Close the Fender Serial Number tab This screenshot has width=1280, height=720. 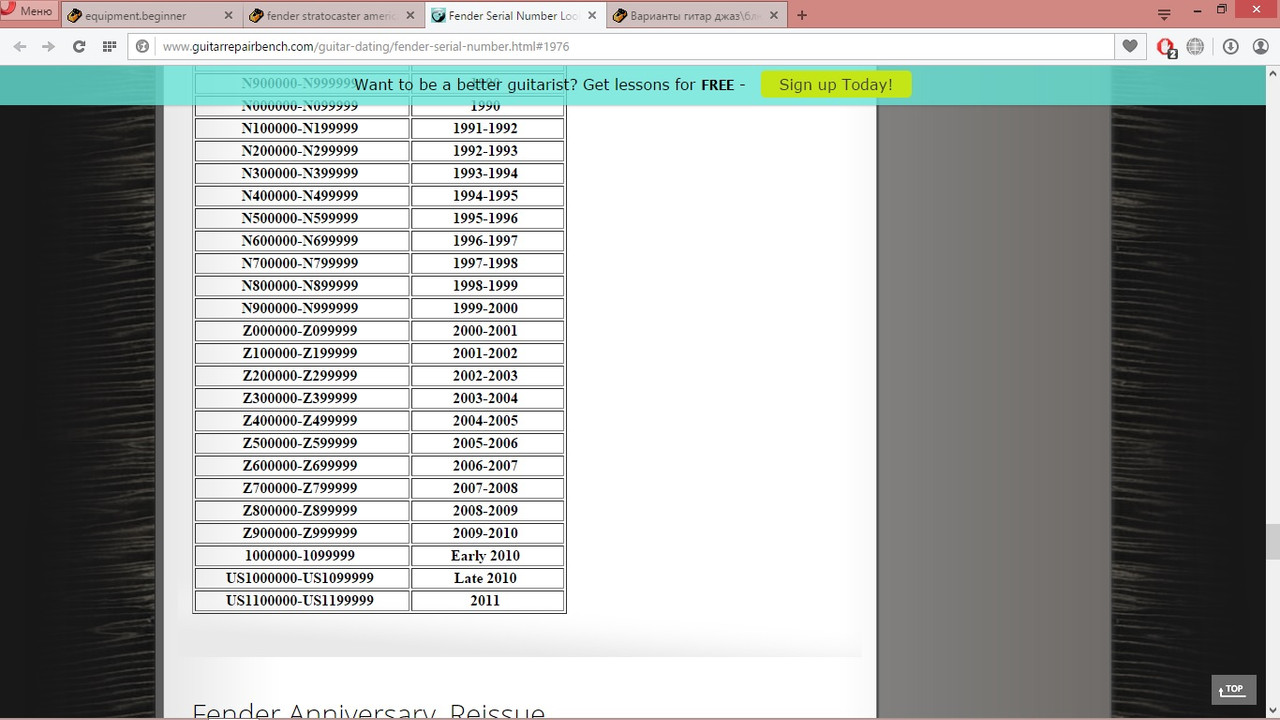pos(592,16)
